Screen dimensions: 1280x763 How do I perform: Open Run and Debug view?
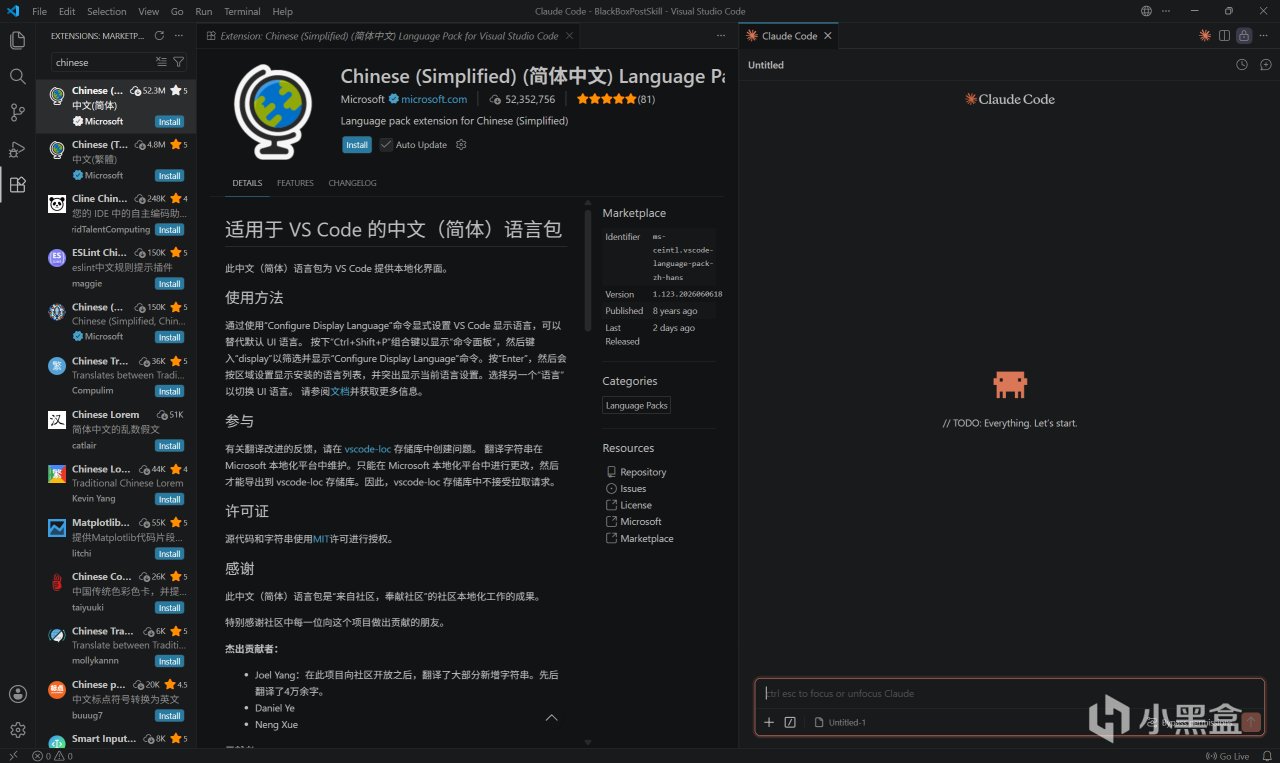point(17,149)
